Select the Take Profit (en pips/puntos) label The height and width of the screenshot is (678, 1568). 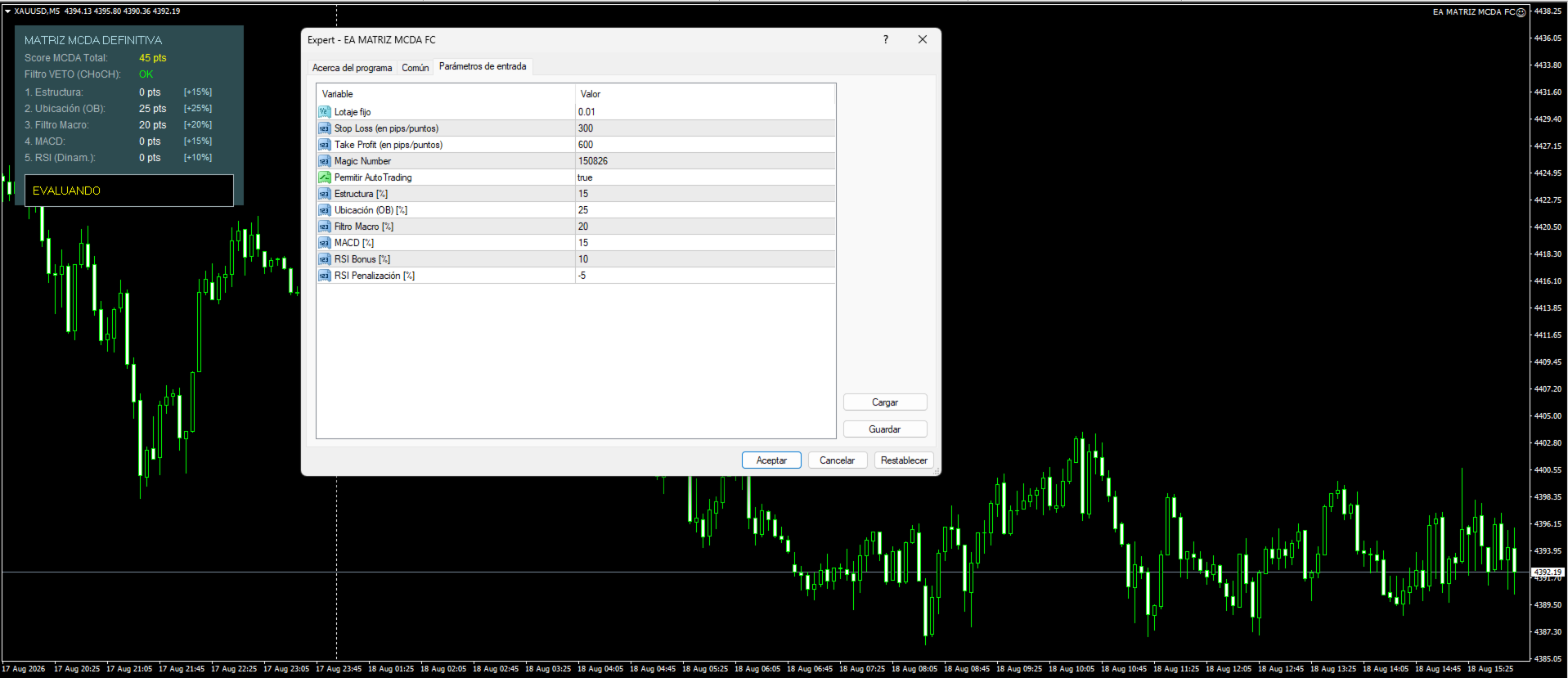(389, 145)
